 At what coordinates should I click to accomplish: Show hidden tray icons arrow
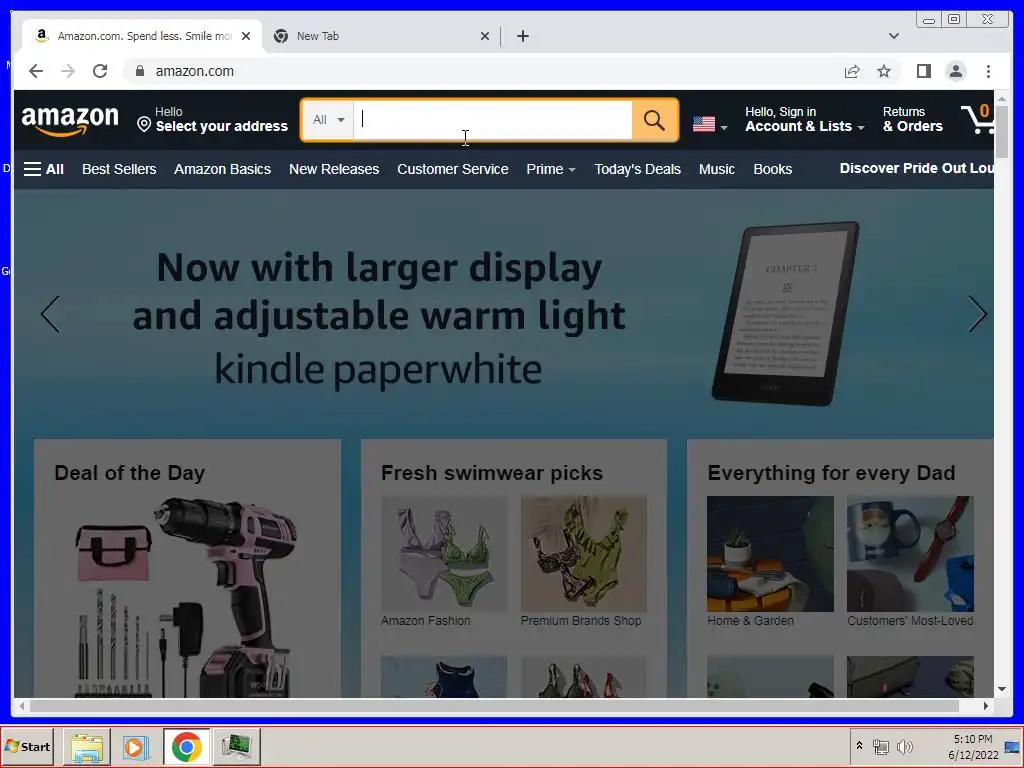click(859, 746)
